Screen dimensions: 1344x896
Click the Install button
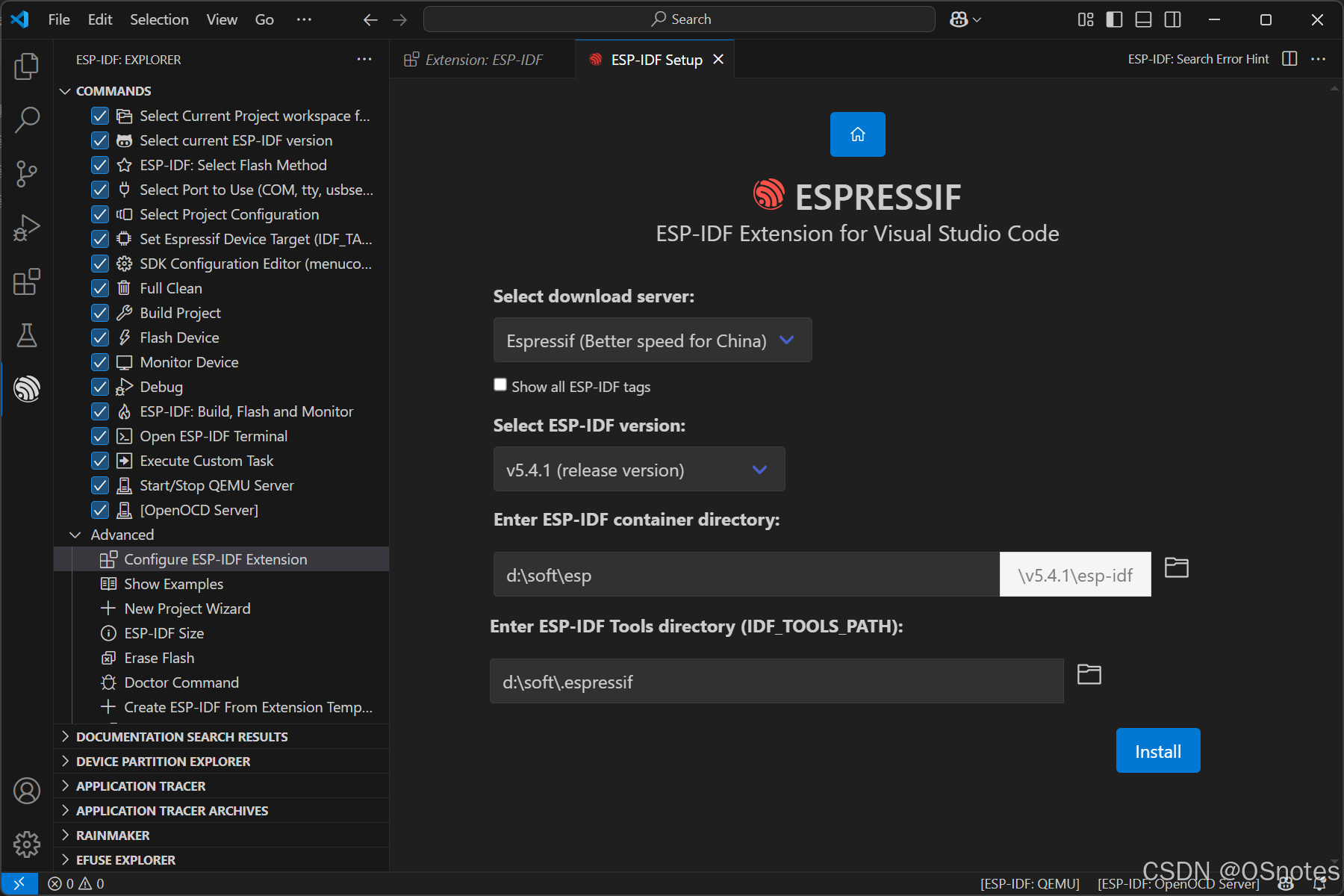pyautogui.click(x=1157, y=751)
